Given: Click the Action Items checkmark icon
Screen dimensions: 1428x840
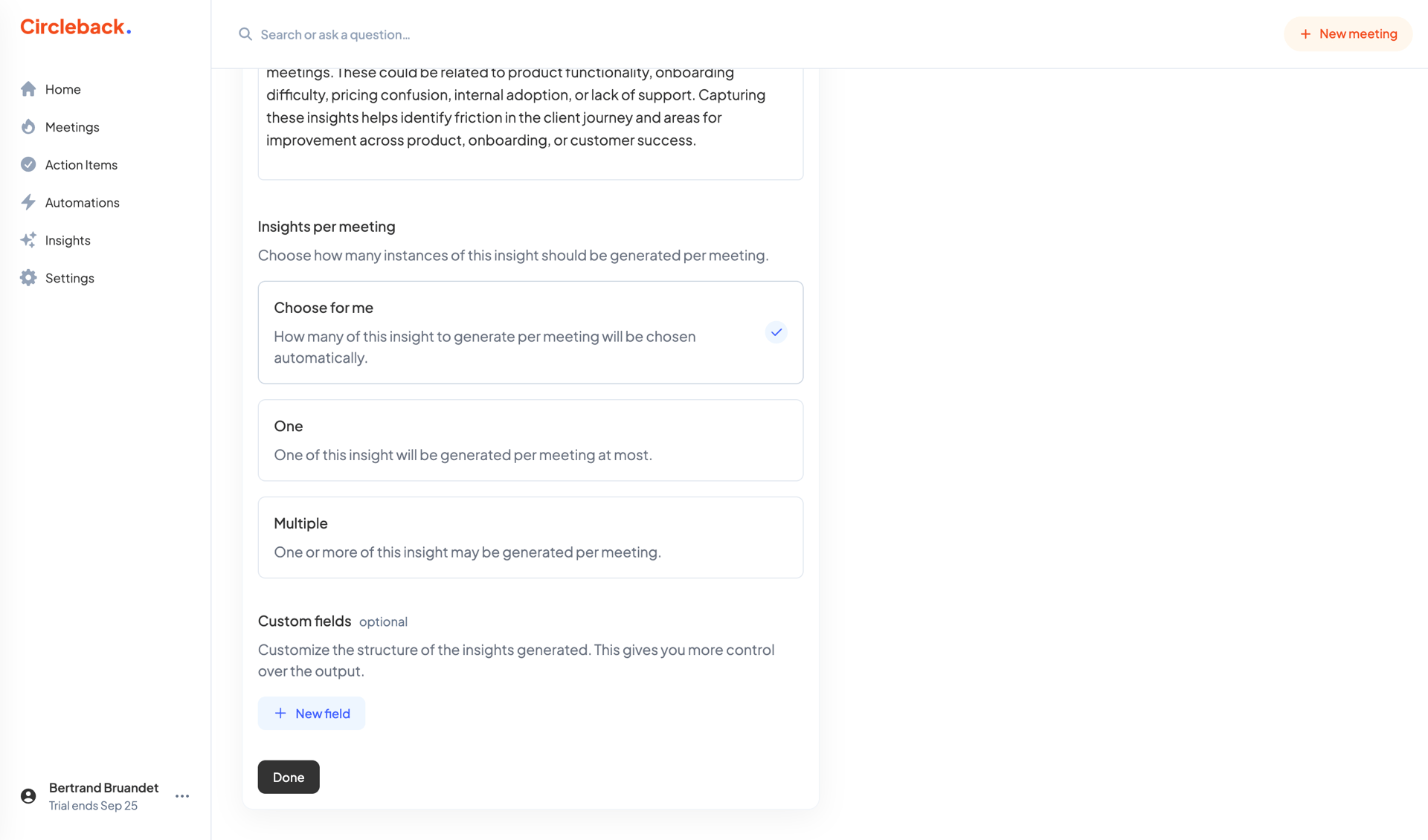Looking at the screenshot, I should pos(28,164).
